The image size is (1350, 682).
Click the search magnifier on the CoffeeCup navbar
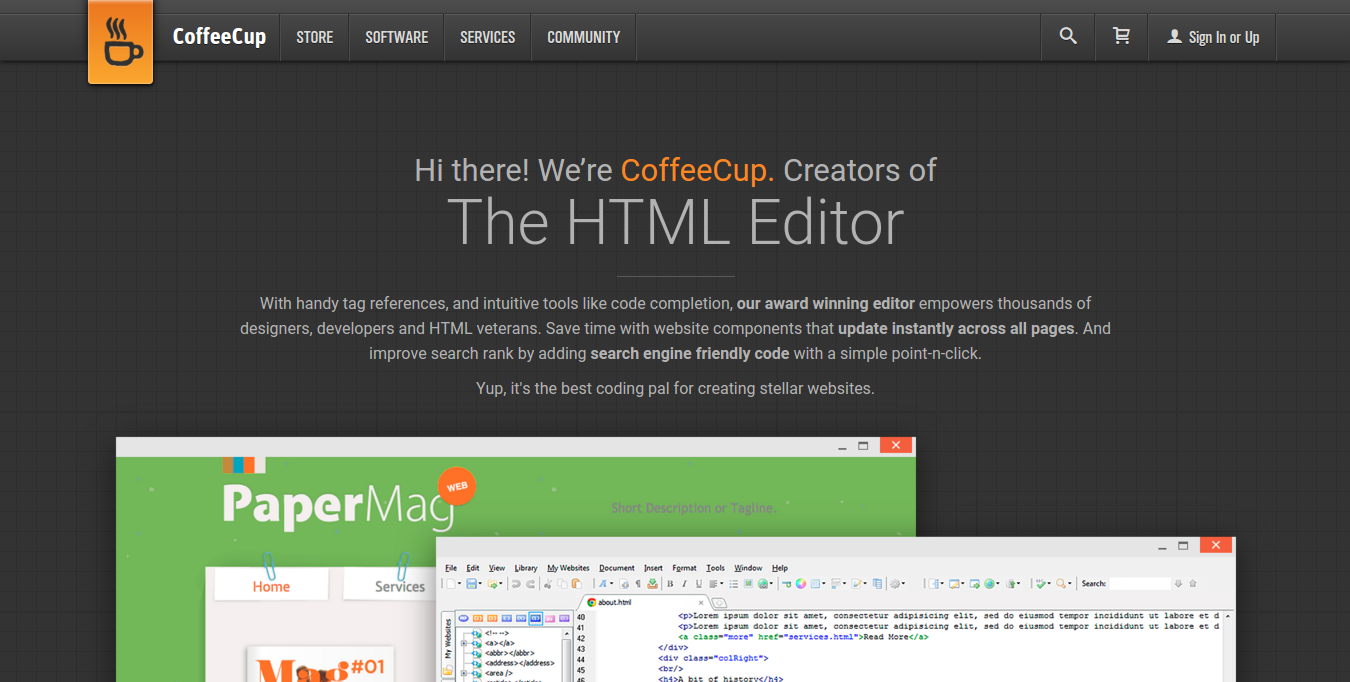click(1067, 36)
